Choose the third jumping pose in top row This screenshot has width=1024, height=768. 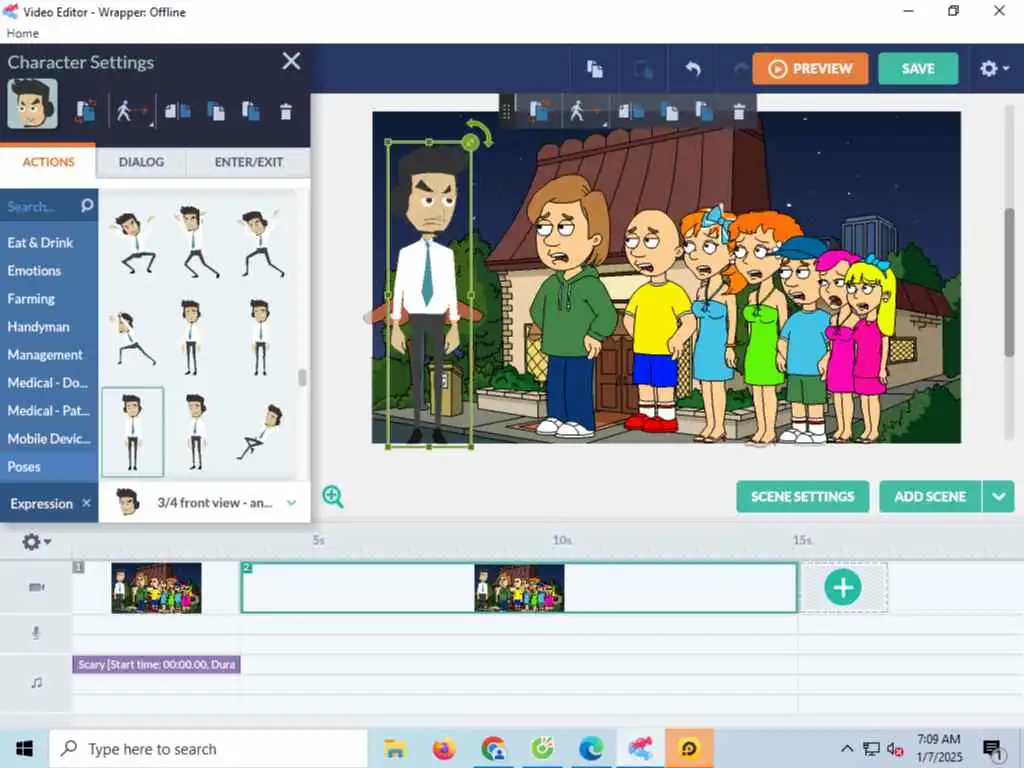click(x=262, y=243)
